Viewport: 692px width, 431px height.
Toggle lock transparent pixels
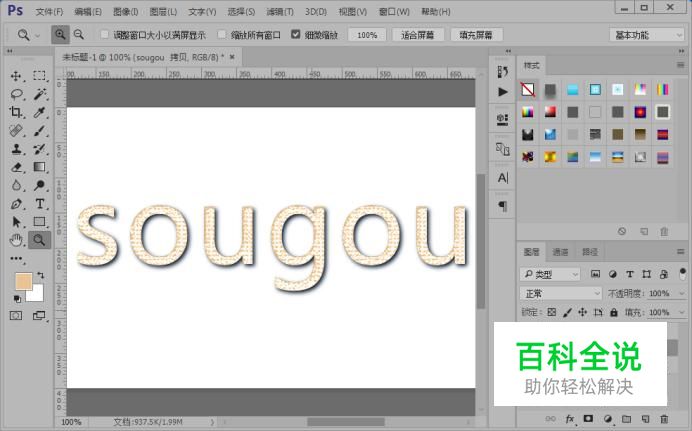pos(552,312)
